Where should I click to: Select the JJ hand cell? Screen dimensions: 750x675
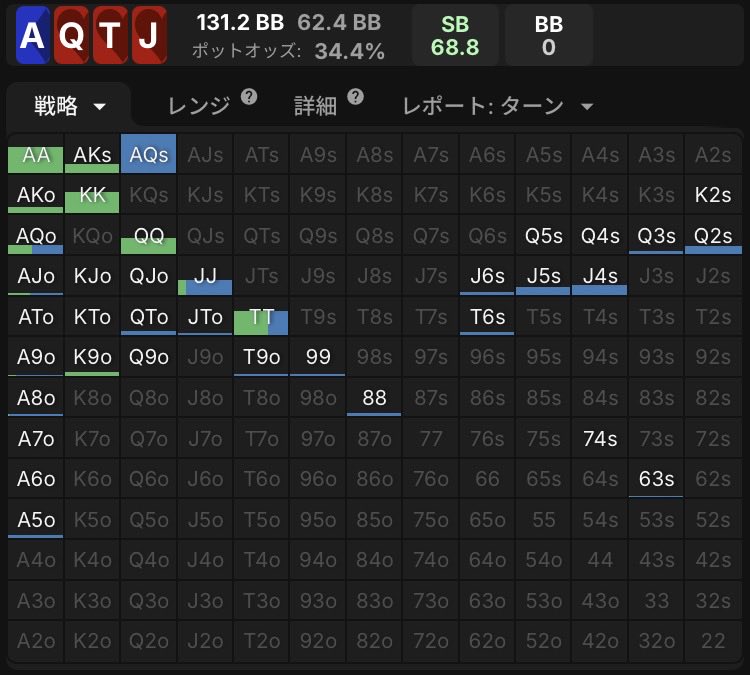[205, 276]
